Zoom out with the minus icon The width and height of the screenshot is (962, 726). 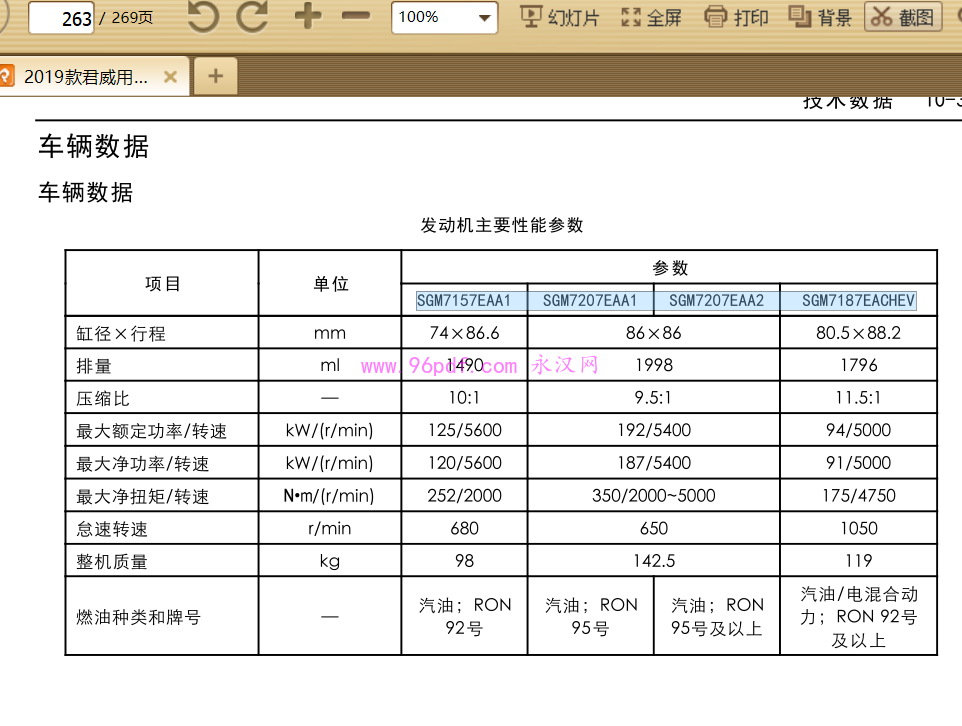point(355,17)
